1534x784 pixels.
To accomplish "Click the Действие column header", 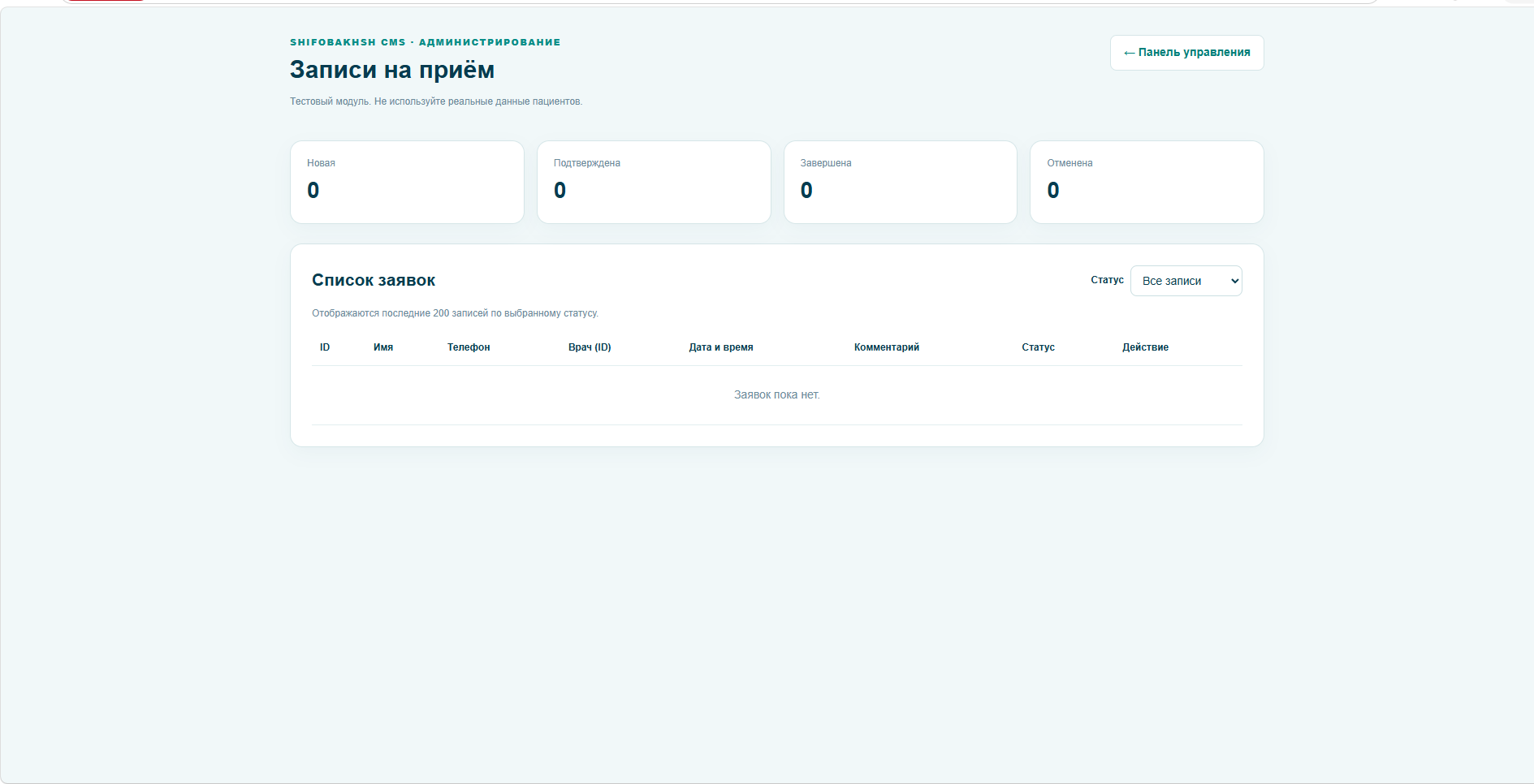I will (1145, 347).
